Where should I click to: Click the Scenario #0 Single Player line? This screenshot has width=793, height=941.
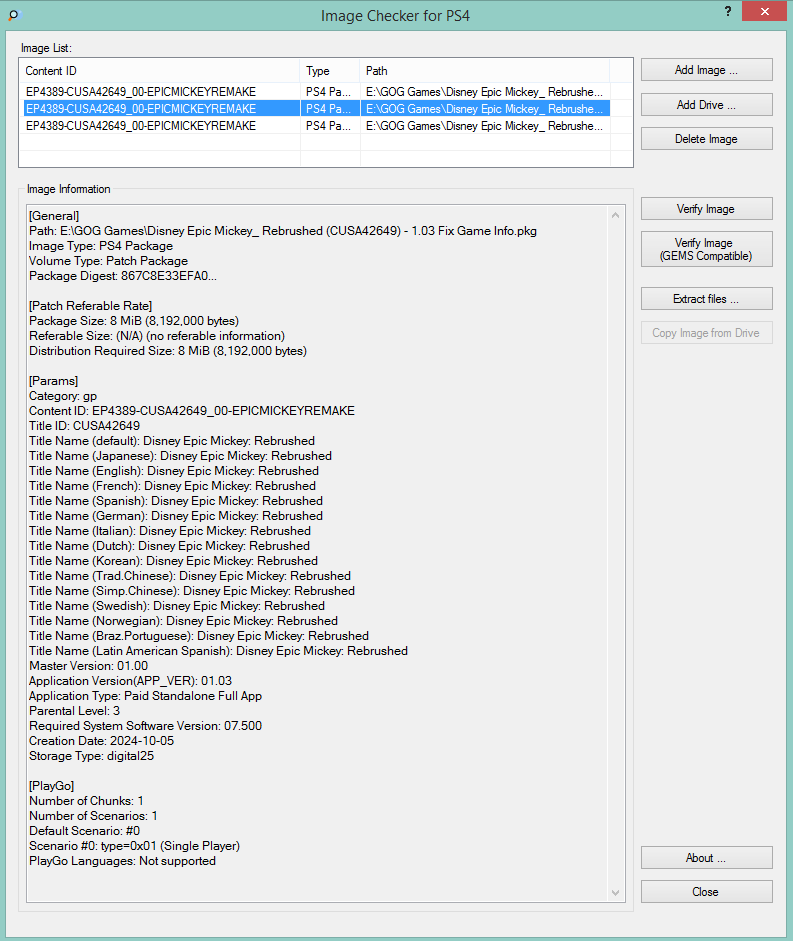(135, 846)
